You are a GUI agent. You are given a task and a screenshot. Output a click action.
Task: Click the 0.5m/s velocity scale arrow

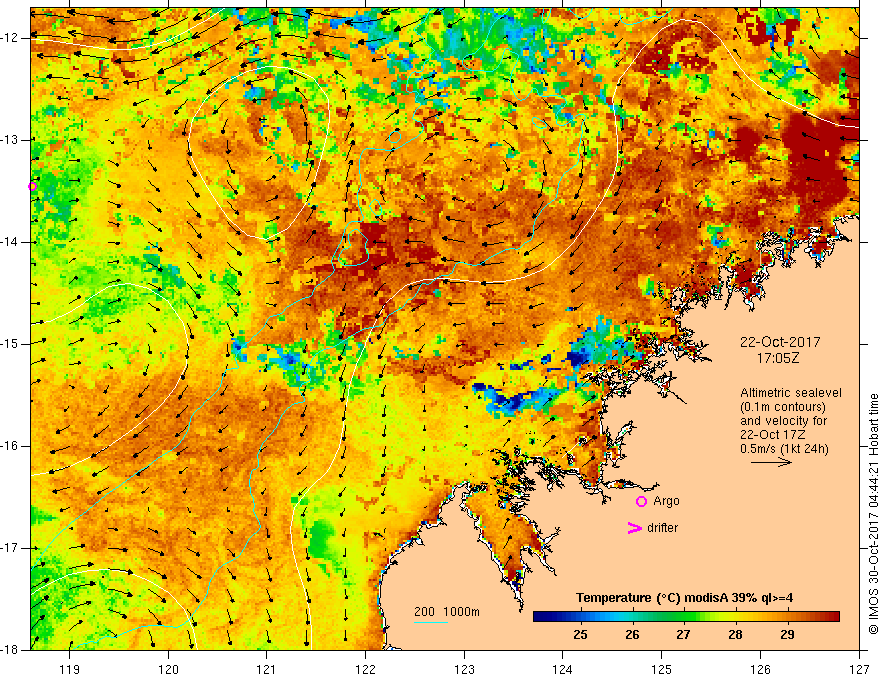(x=771, y=462)
